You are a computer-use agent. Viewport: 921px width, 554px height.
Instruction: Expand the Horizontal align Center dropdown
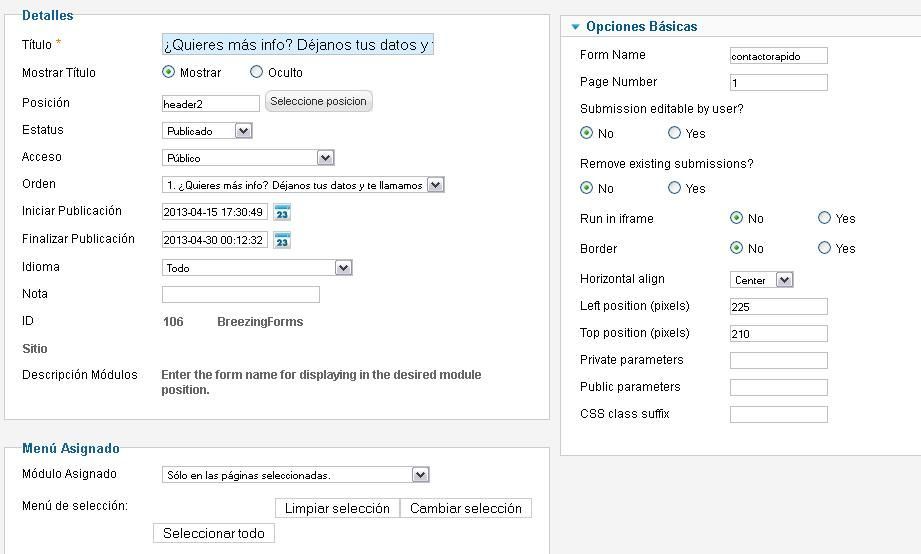(762, 280)
